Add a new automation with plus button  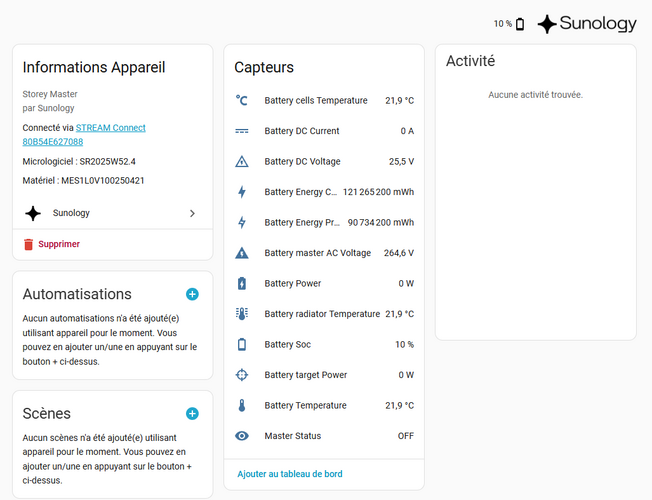coord(192,294)
